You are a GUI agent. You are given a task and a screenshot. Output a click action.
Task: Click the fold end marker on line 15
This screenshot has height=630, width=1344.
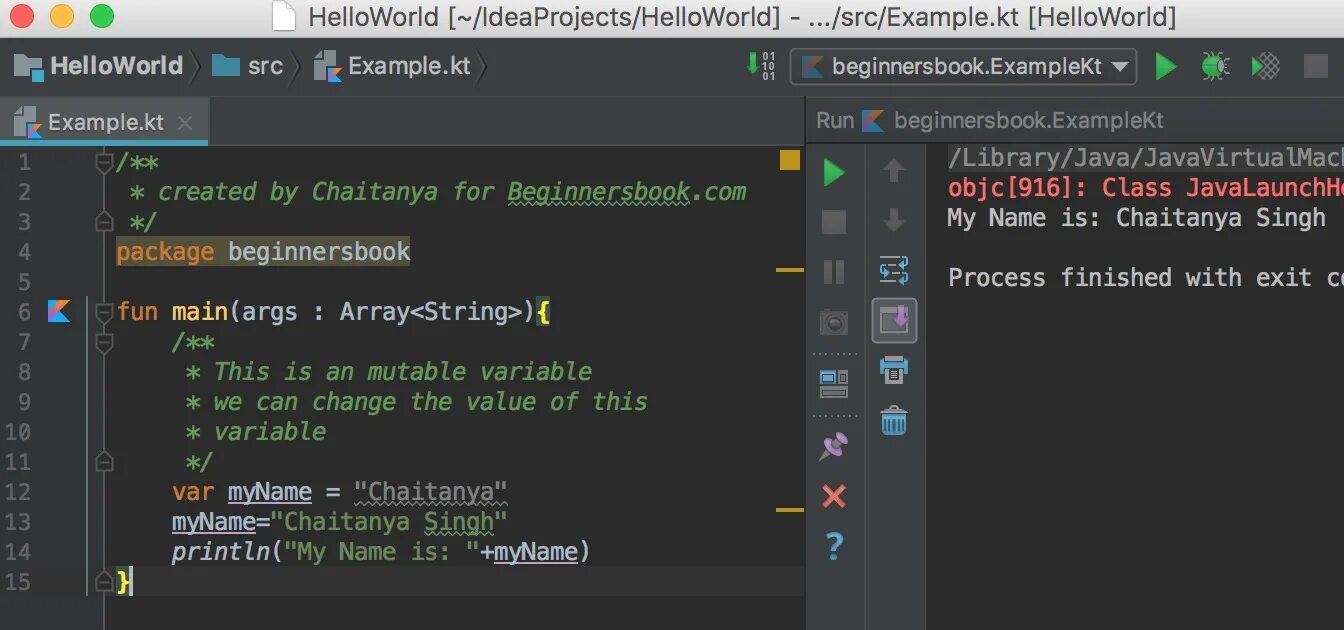coord(103,581)
